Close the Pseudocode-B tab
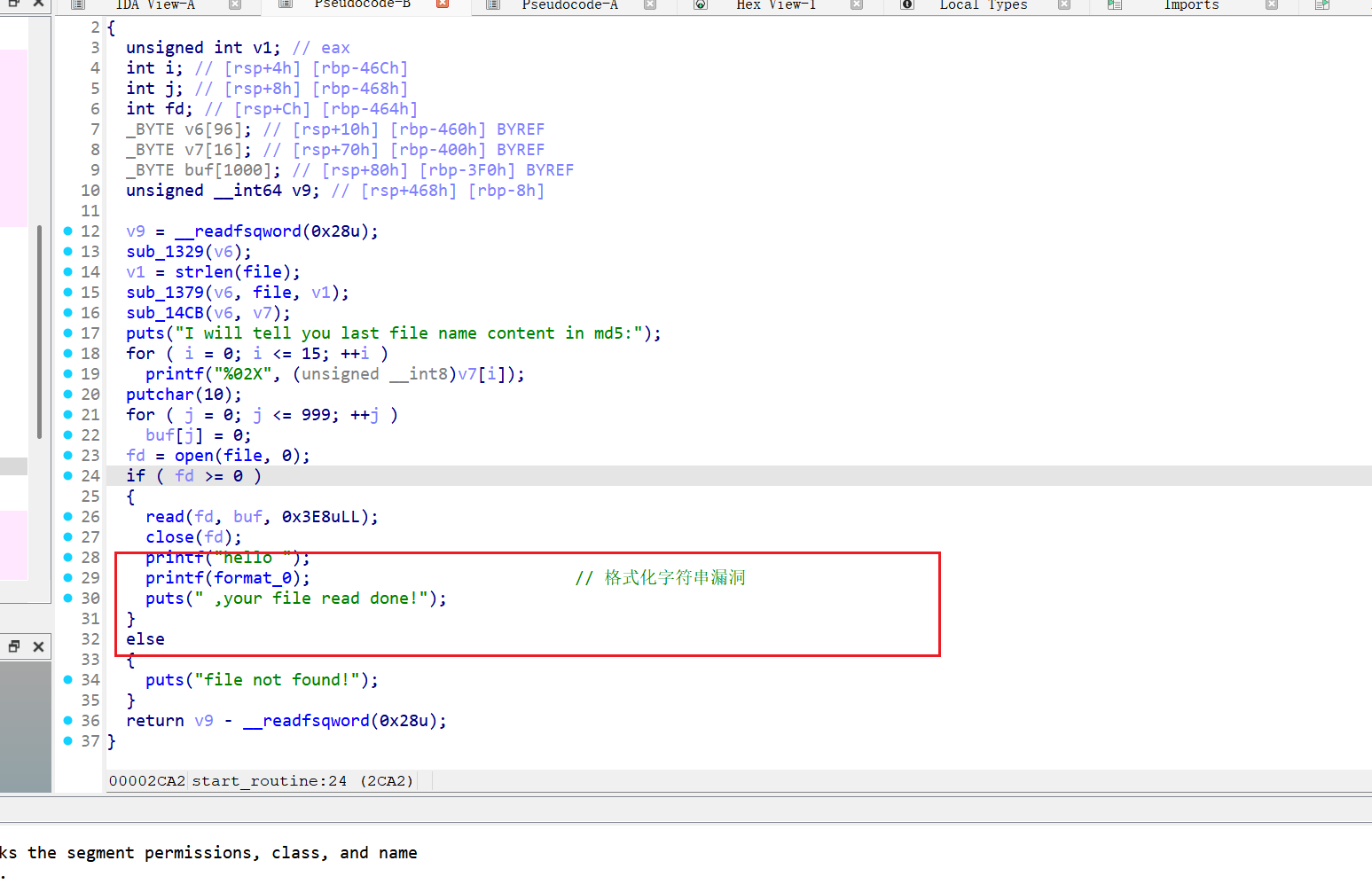Image resolution: width=1372 pixels, height=892 pixels. tap(443, 4)
